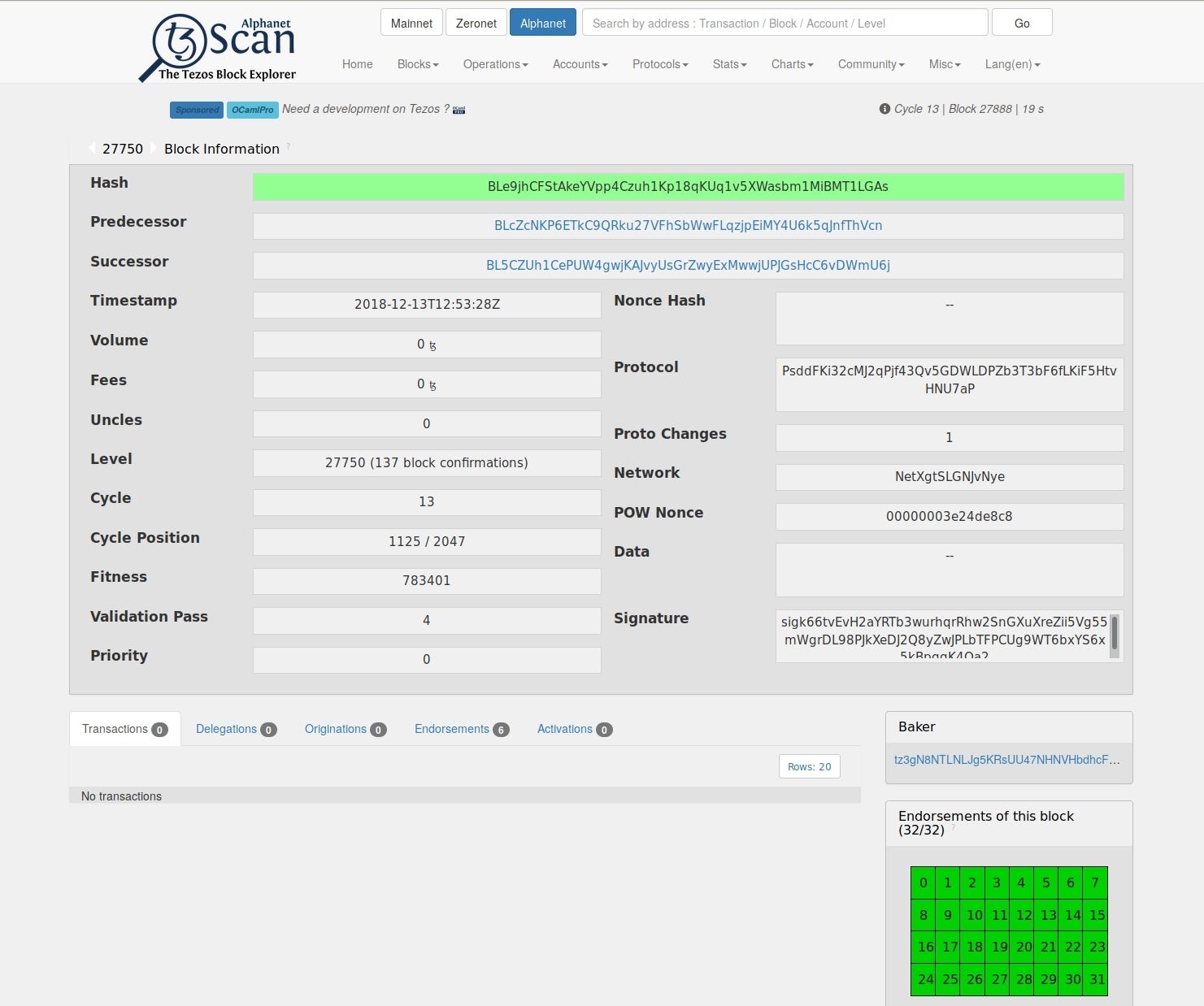The image size is (1204, 1006).
Task: Click endorsement slot 24 green cell
Action: (x=925, y=979)
